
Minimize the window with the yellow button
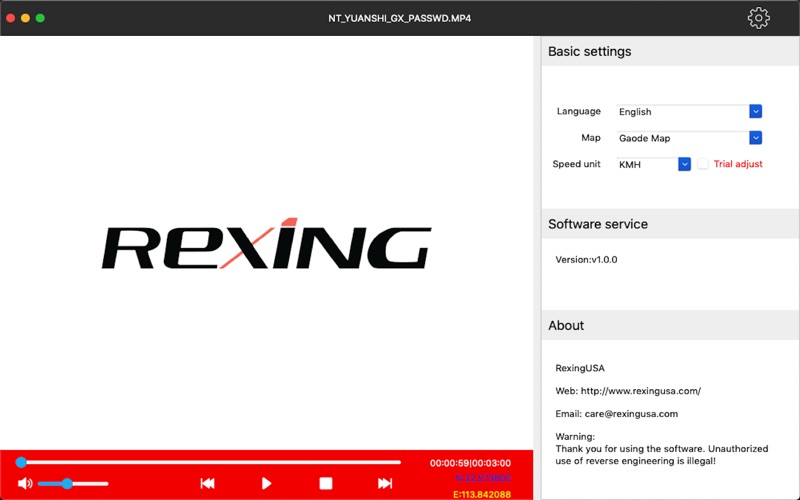[x=25, y=18]
